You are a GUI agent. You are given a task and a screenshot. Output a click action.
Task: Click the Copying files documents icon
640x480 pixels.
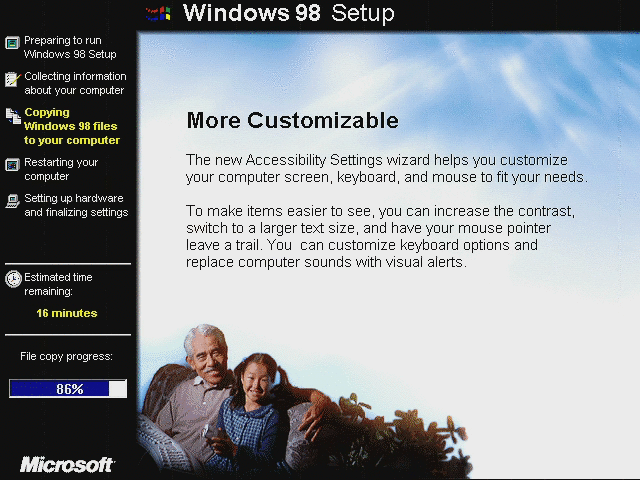pyautogui.click(x=13, y=116)
